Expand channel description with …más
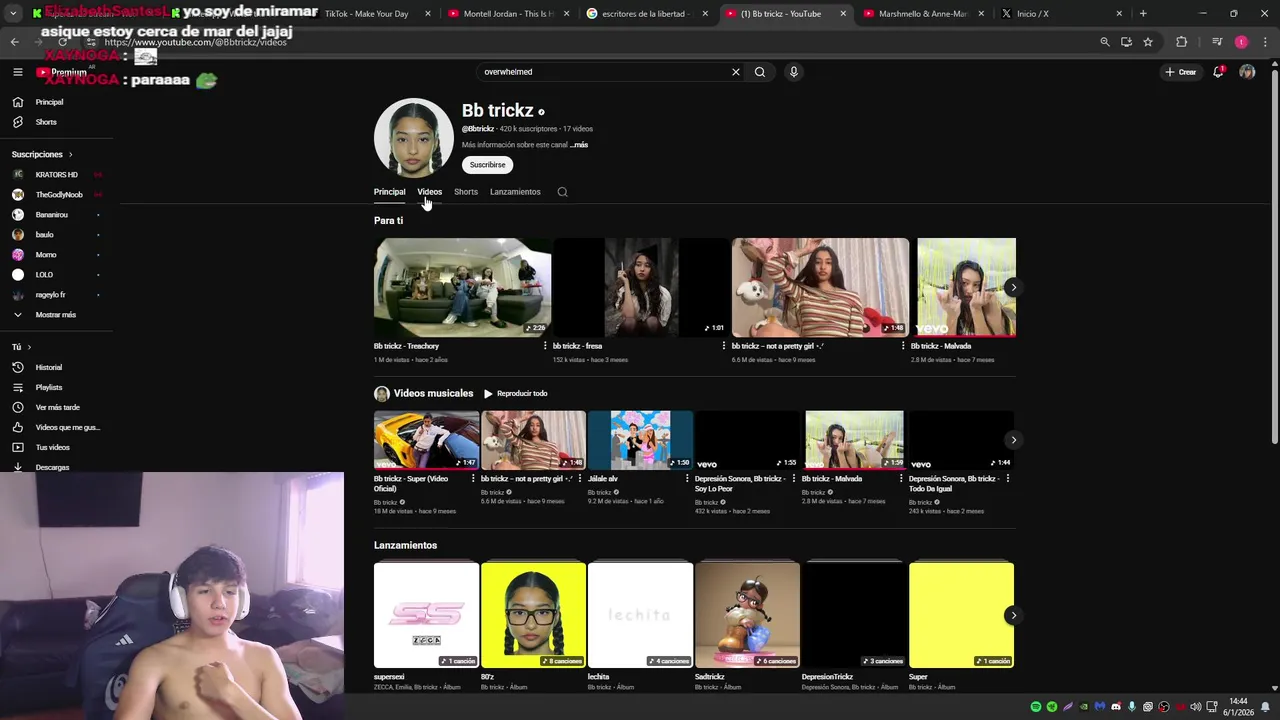Screen dimensions: 1280x720 coord(579,145)
